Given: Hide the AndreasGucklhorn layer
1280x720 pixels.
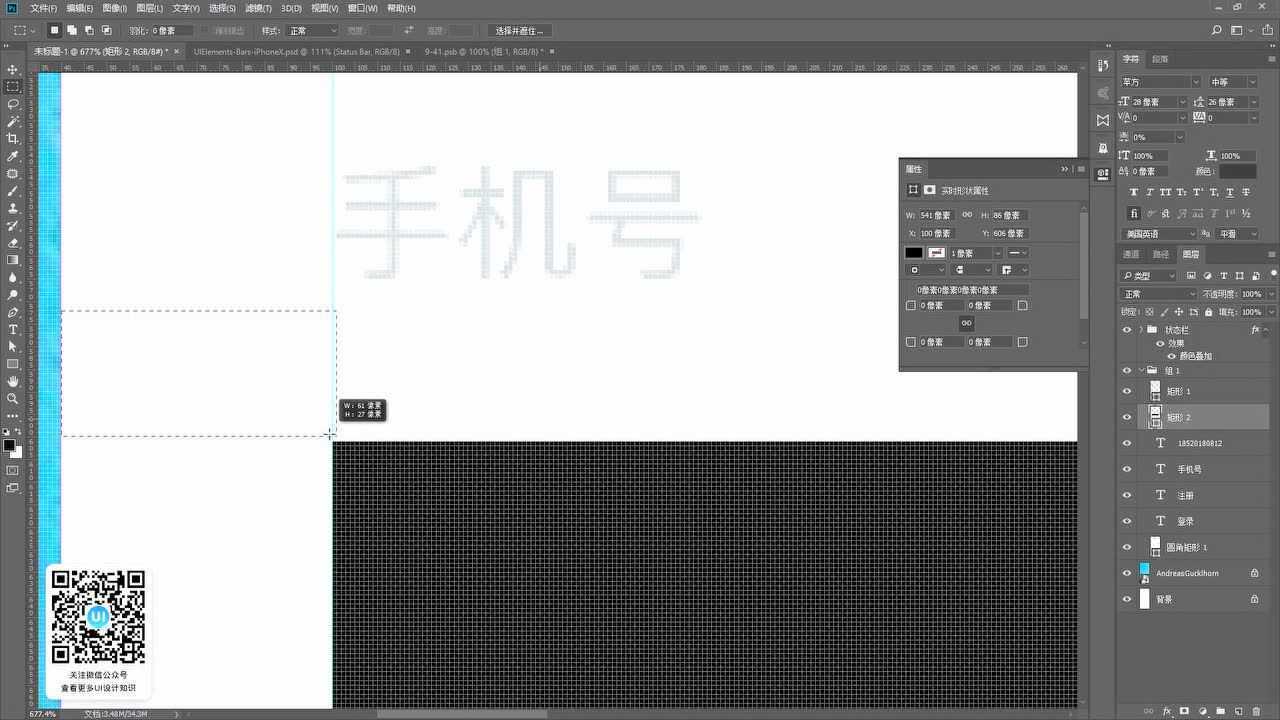Looking at the screenshot, I should 1127,572.
